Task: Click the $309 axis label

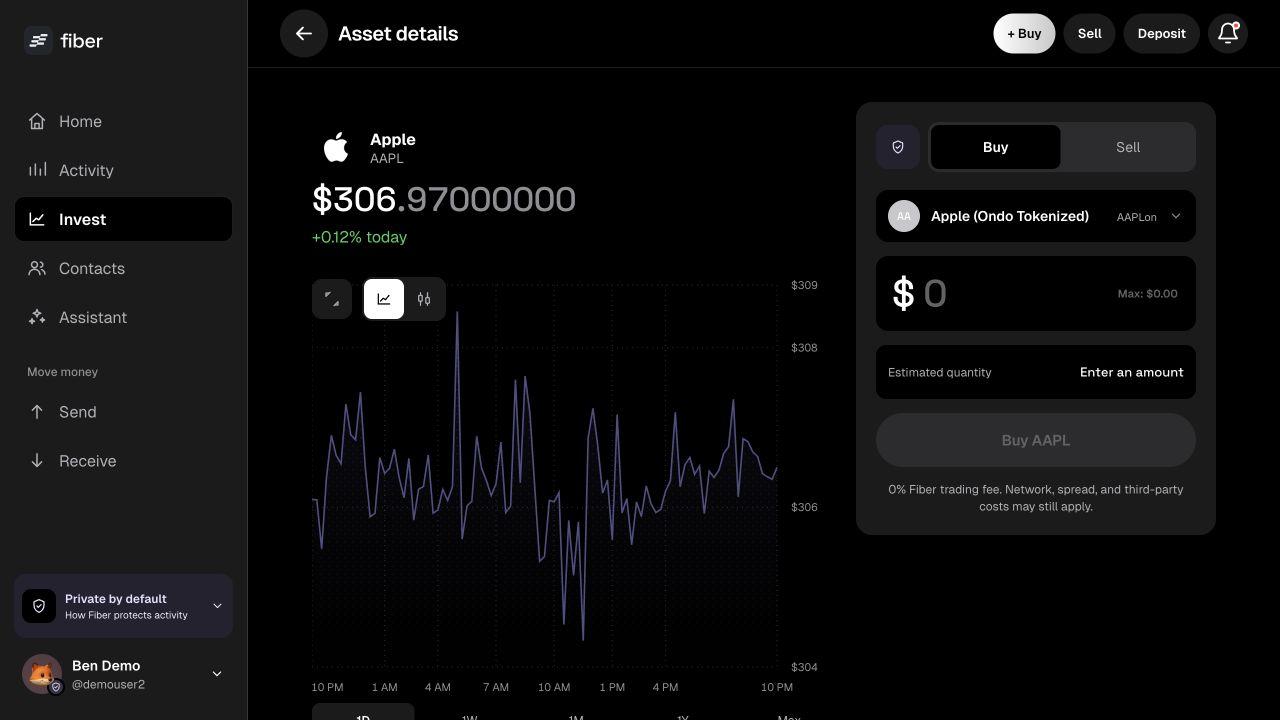Action: (804, 285)
